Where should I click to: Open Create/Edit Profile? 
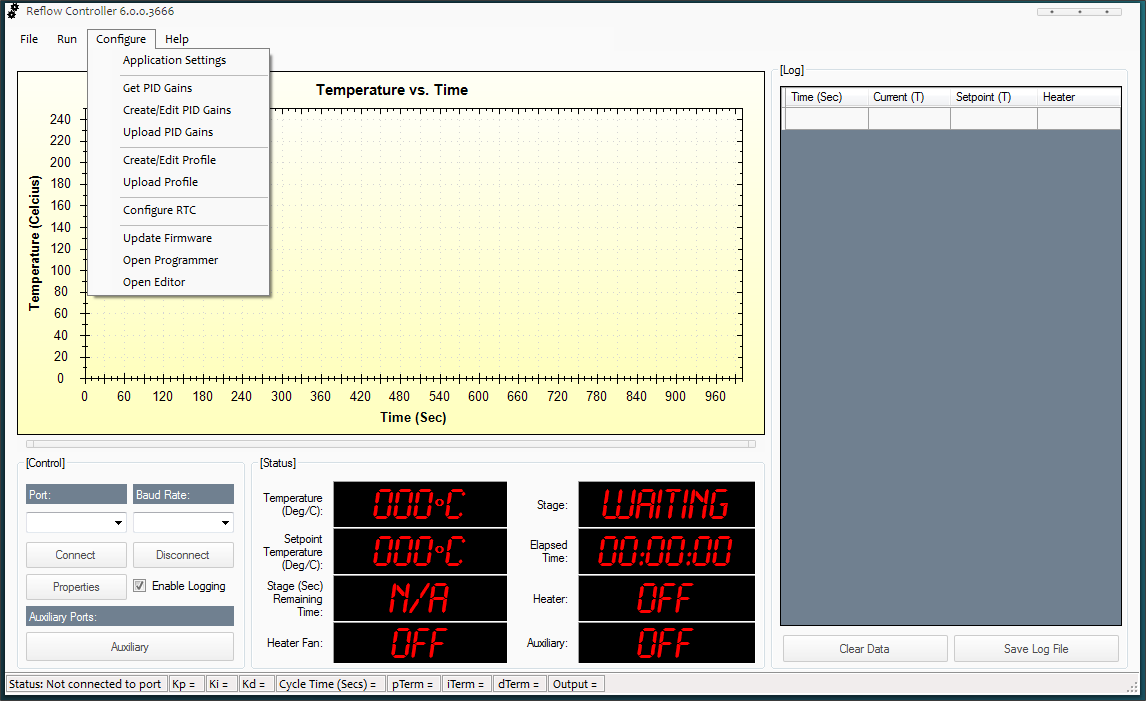click(169, 160)
